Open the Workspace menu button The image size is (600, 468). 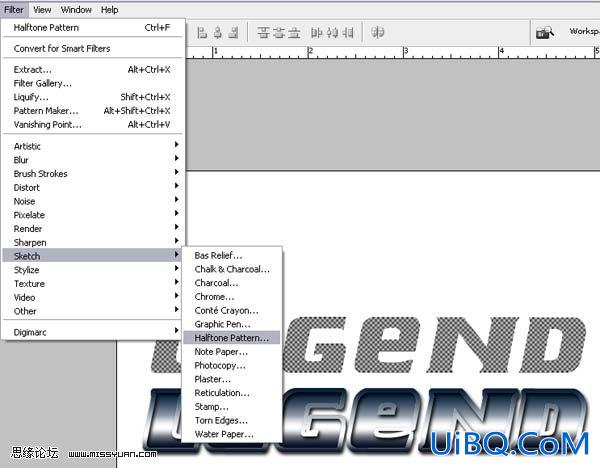[x=584, y=31]
